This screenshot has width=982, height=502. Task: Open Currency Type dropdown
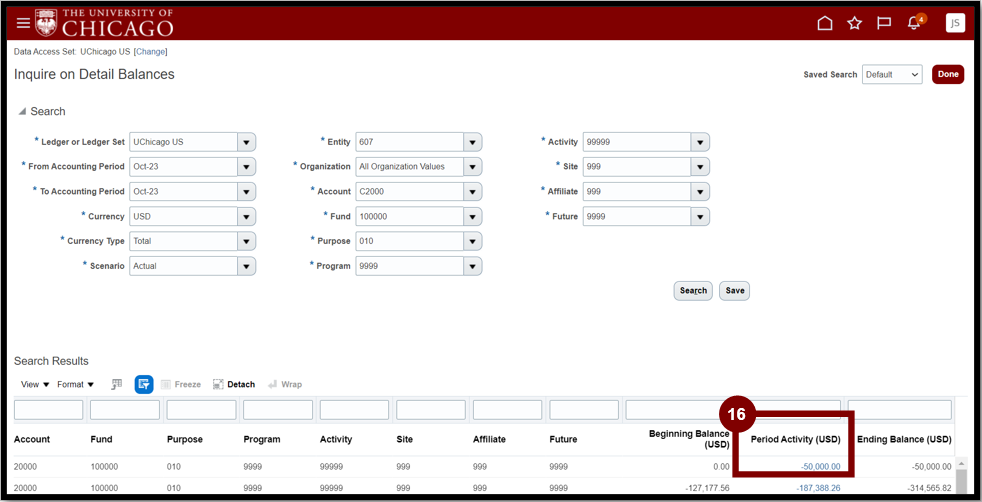[246, 241]
